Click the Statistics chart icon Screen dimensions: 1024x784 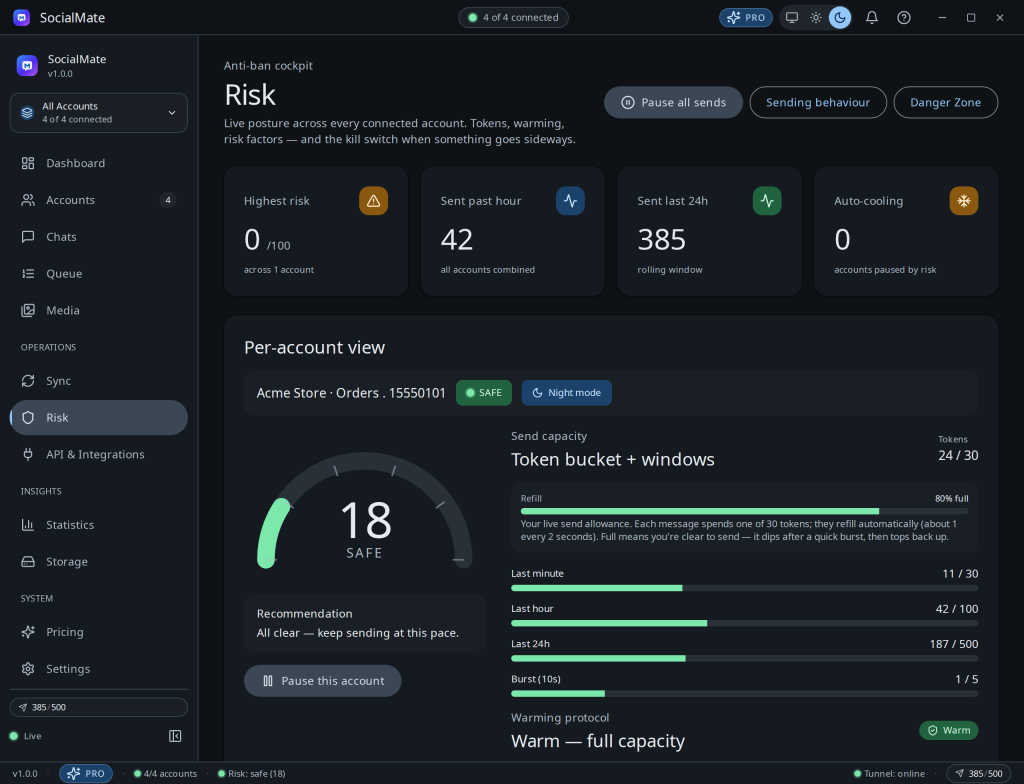click(28, 525)
